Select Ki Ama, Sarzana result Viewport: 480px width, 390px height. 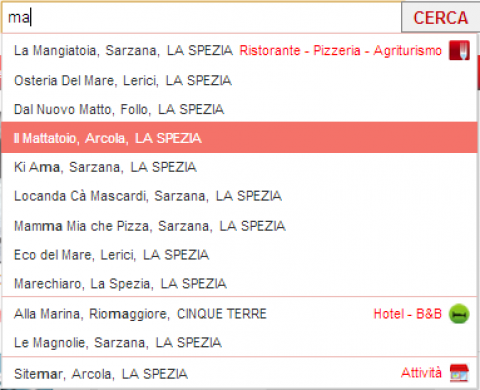pos(239,167)
